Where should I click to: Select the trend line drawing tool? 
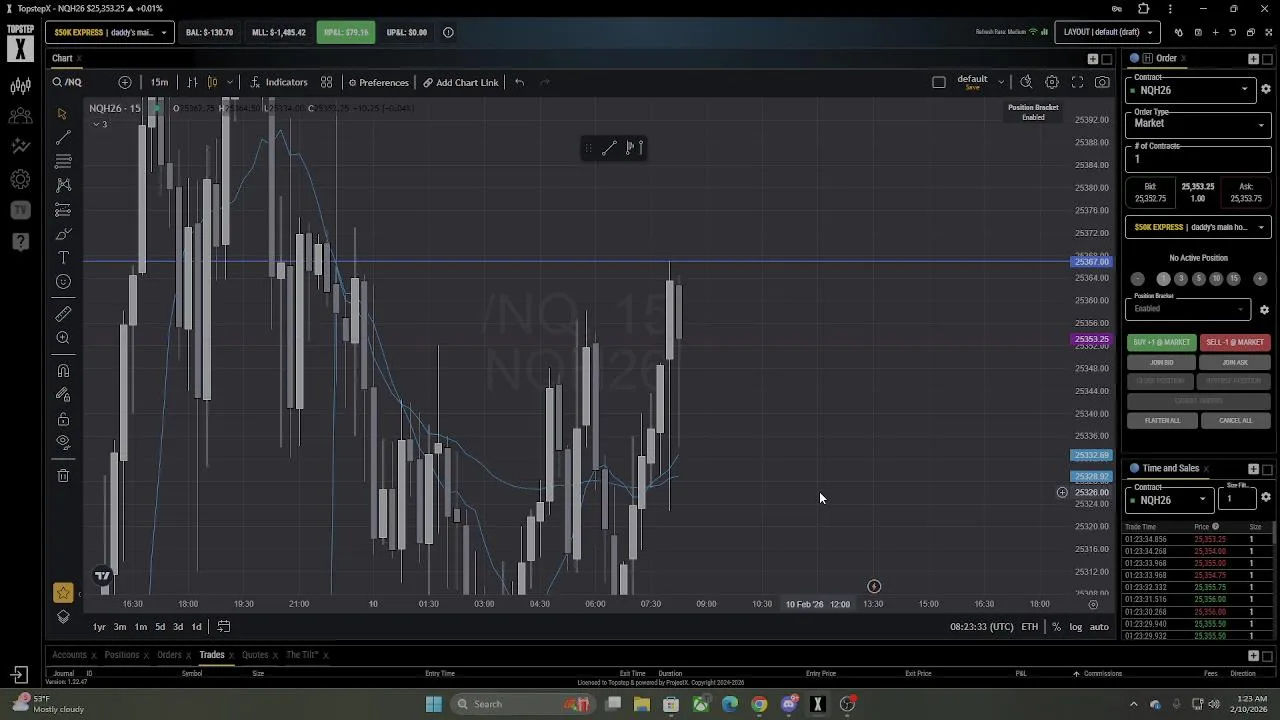(63, 137)
